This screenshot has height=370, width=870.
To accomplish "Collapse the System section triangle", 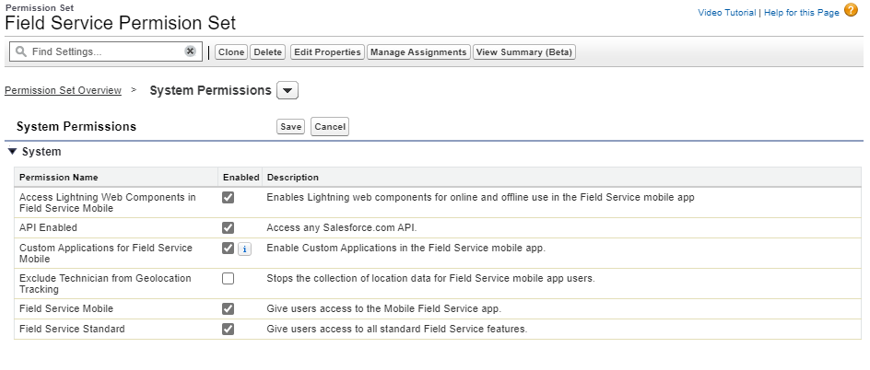I will tap(13, 151).
